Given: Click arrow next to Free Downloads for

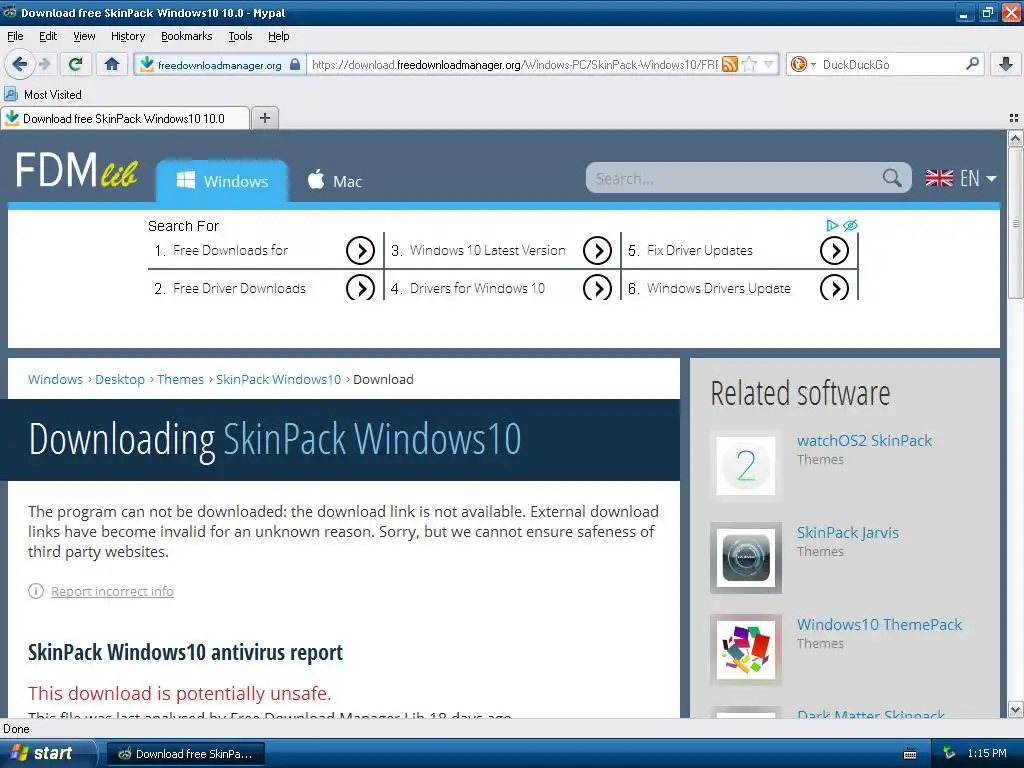Looking at the screenshot, I should tap(360, 250).
